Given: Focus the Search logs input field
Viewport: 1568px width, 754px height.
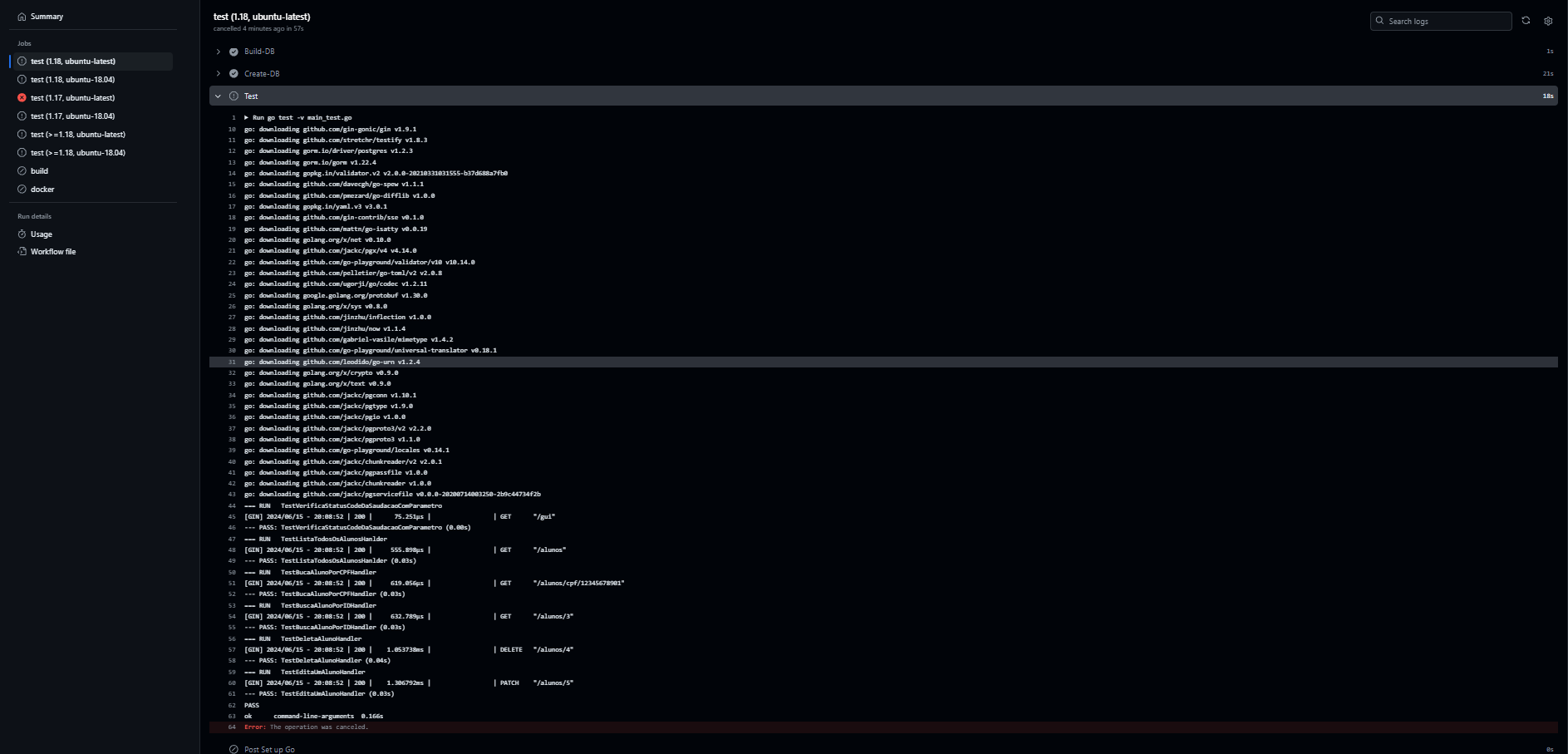Looking at the screenshot, I should point(1441,22).
